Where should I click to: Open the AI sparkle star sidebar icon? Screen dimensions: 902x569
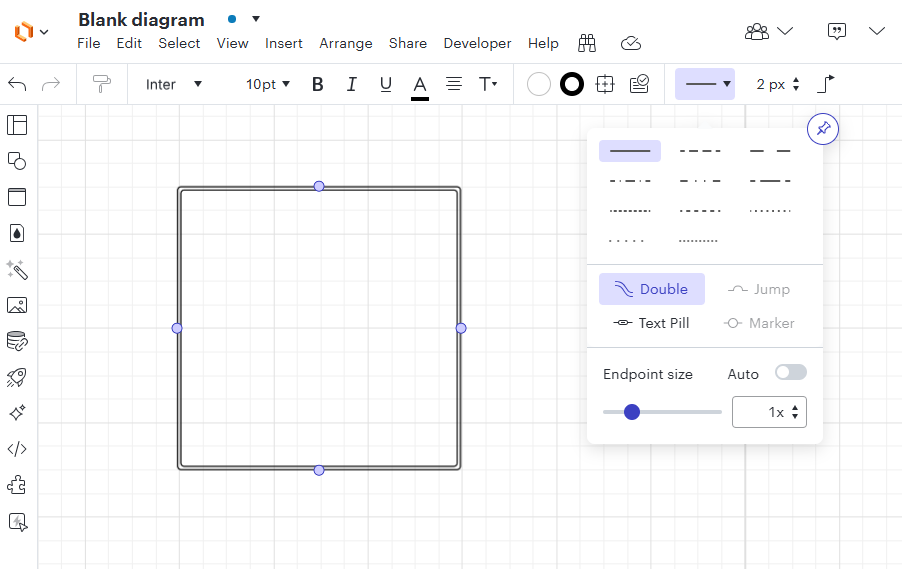pyautogui.click(x=17, y=413)
